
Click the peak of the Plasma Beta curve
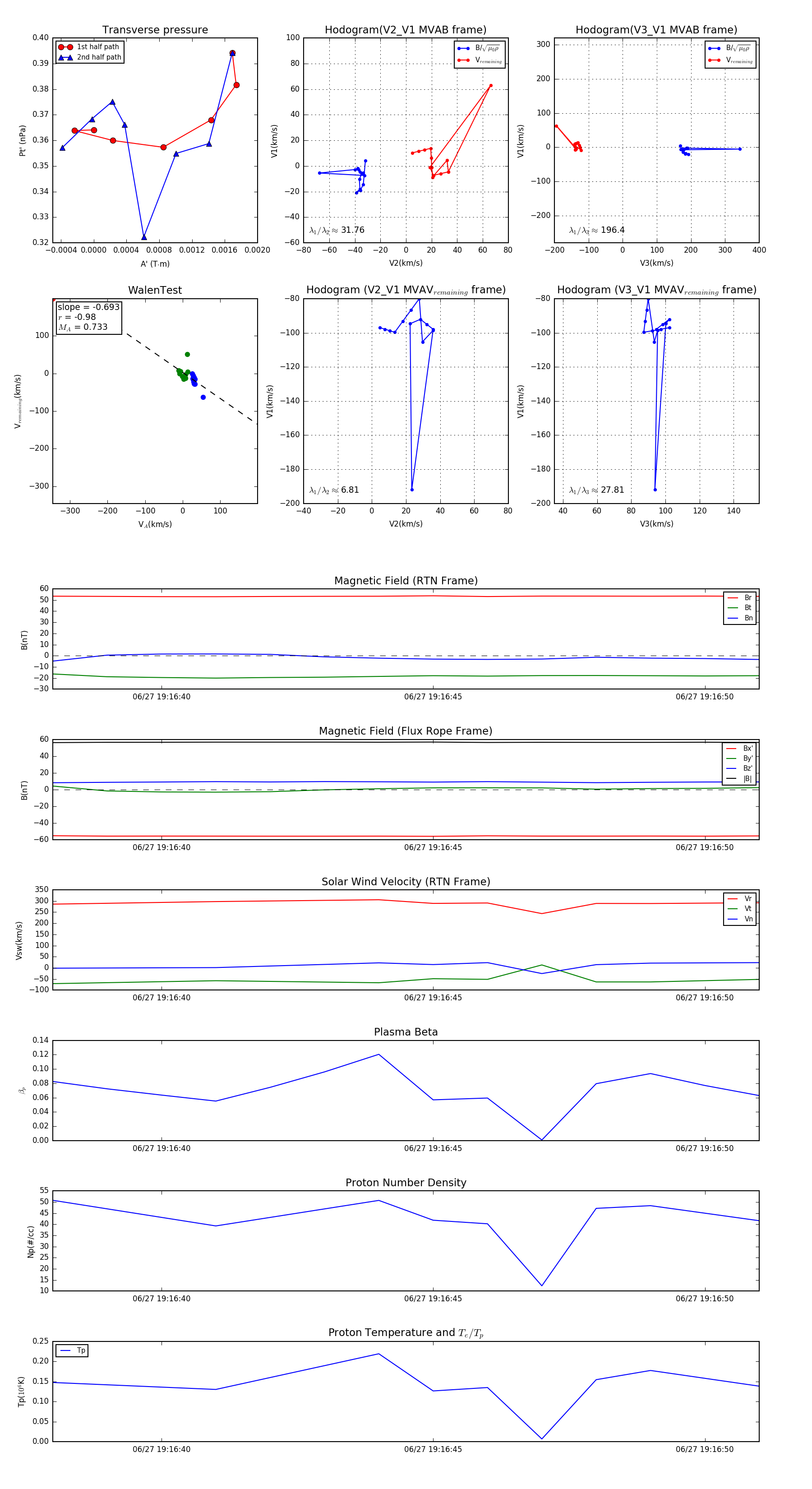tap(379, 1054)
